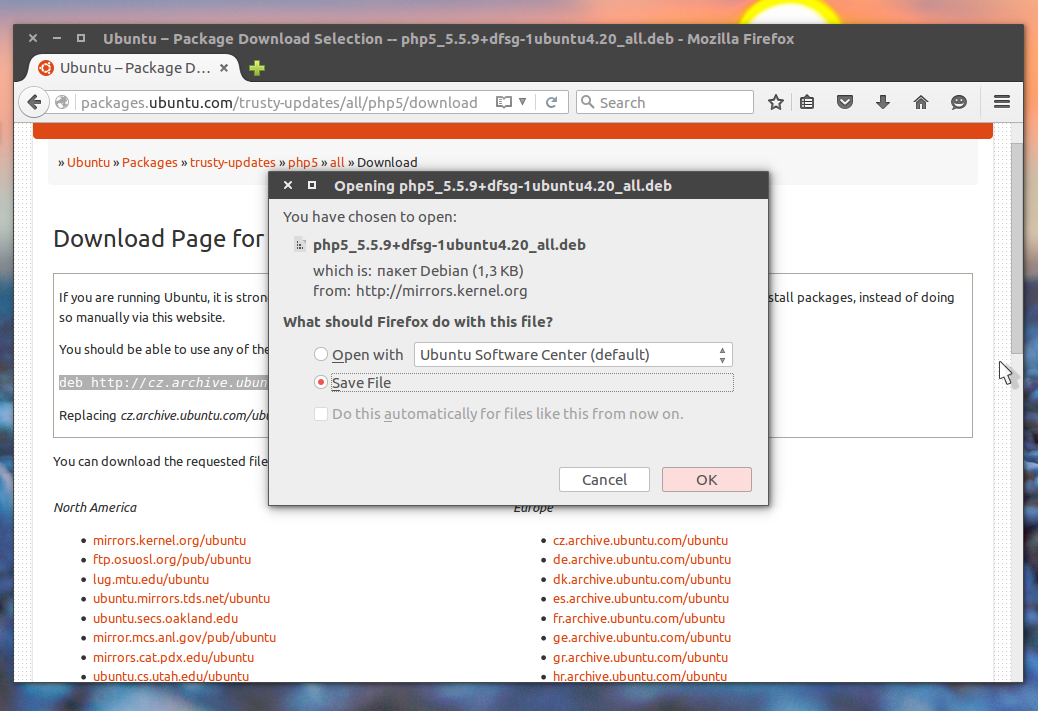Screen dimensions: 1038x711
Task: Click the highlighted deb http://cz.archive line
Action: (x=163, y=382)
